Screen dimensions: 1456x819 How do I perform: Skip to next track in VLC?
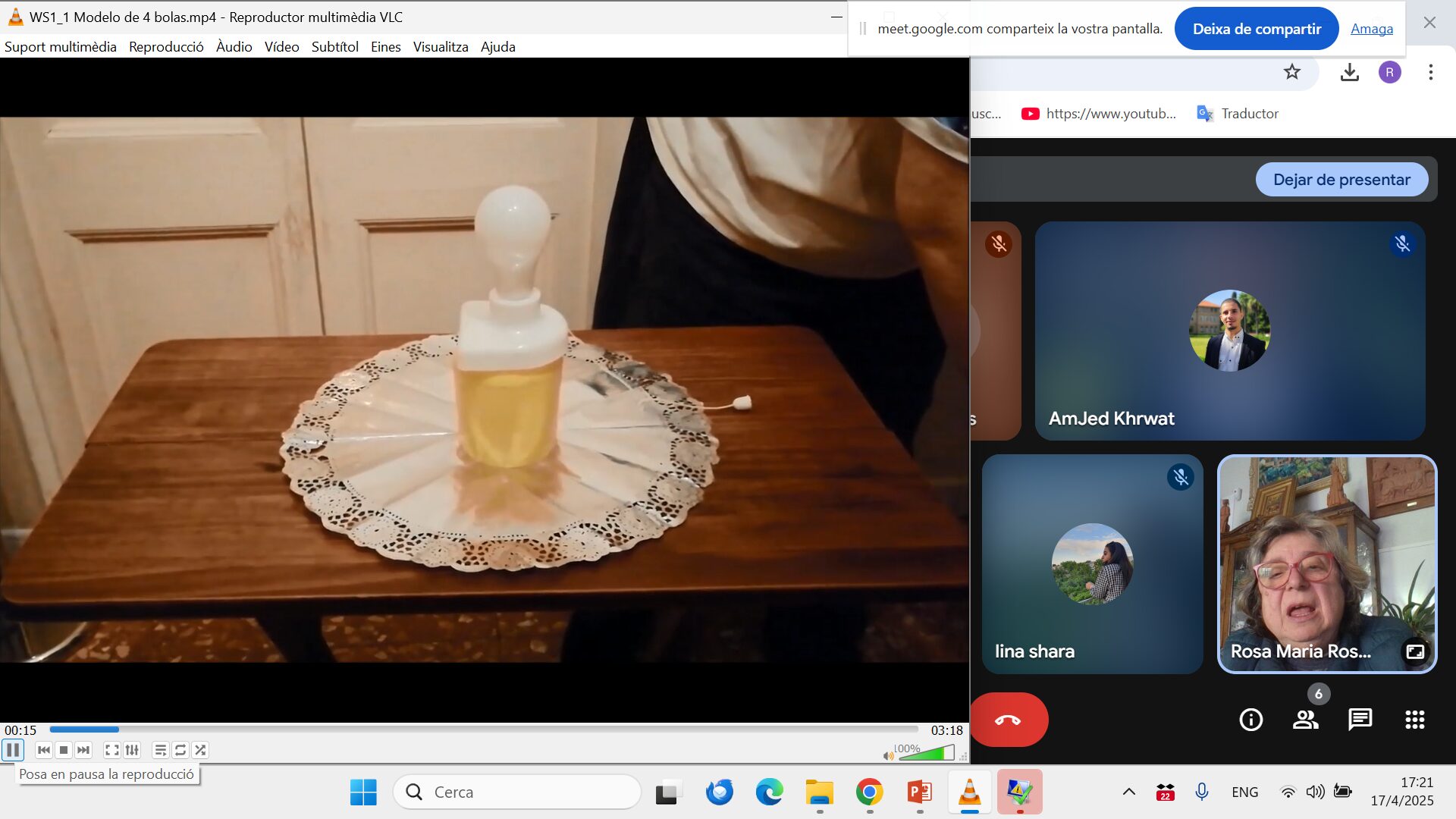pos(83,750)
